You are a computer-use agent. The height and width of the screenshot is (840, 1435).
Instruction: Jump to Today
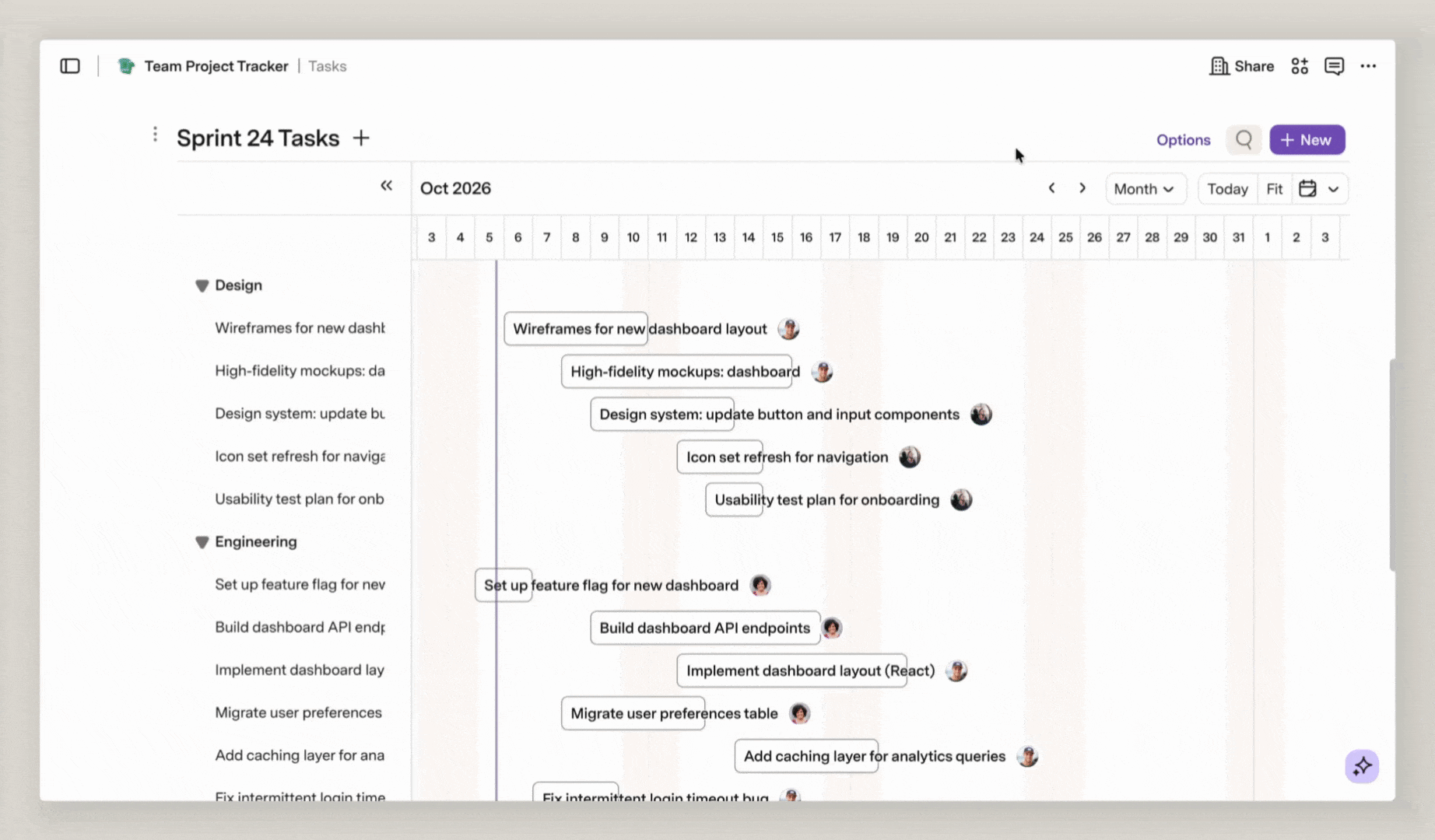click(1227, 189)
